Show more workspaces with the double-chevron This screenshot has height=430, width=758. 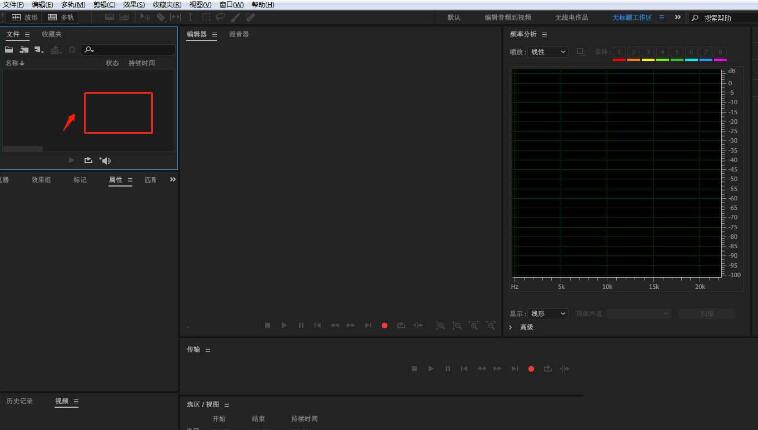point(678,17)
